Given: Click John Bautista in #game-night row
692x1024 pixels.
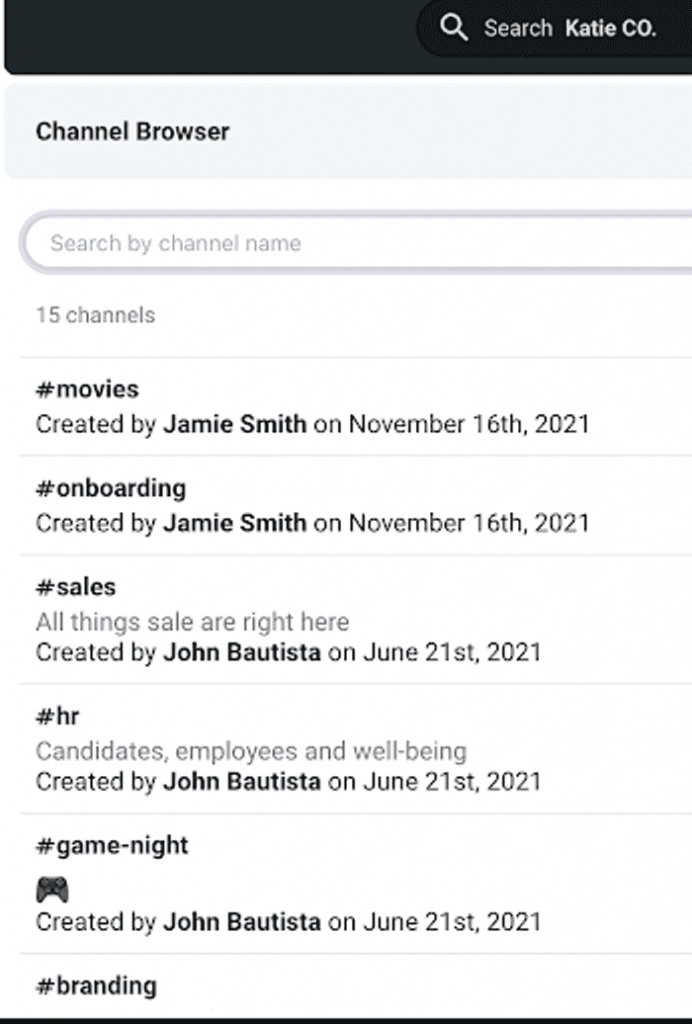Looking at the screenshot, I should [242, 921].
